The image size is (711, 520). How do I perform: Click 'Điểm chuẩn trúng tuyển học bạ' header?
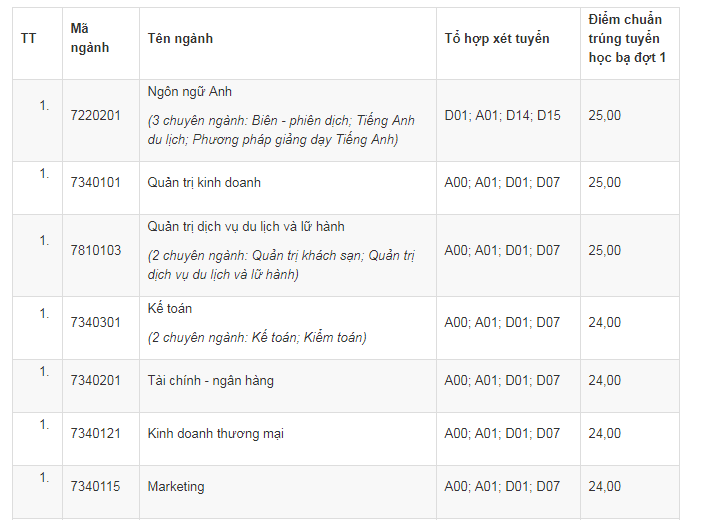coord(627,39)
